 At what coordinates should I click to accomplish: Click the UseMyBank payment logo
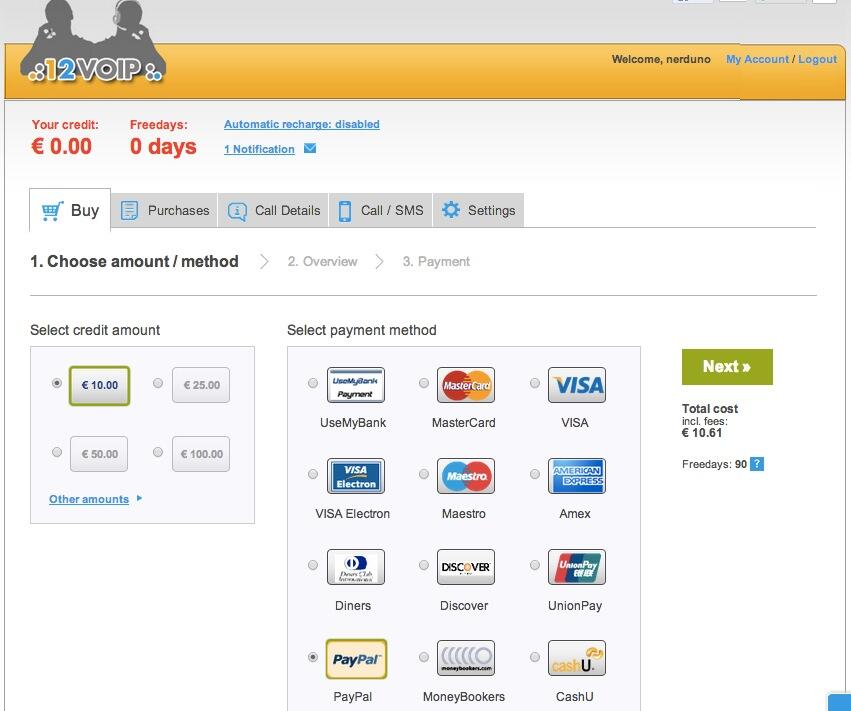pyautogui.click(x=355, y=385)
